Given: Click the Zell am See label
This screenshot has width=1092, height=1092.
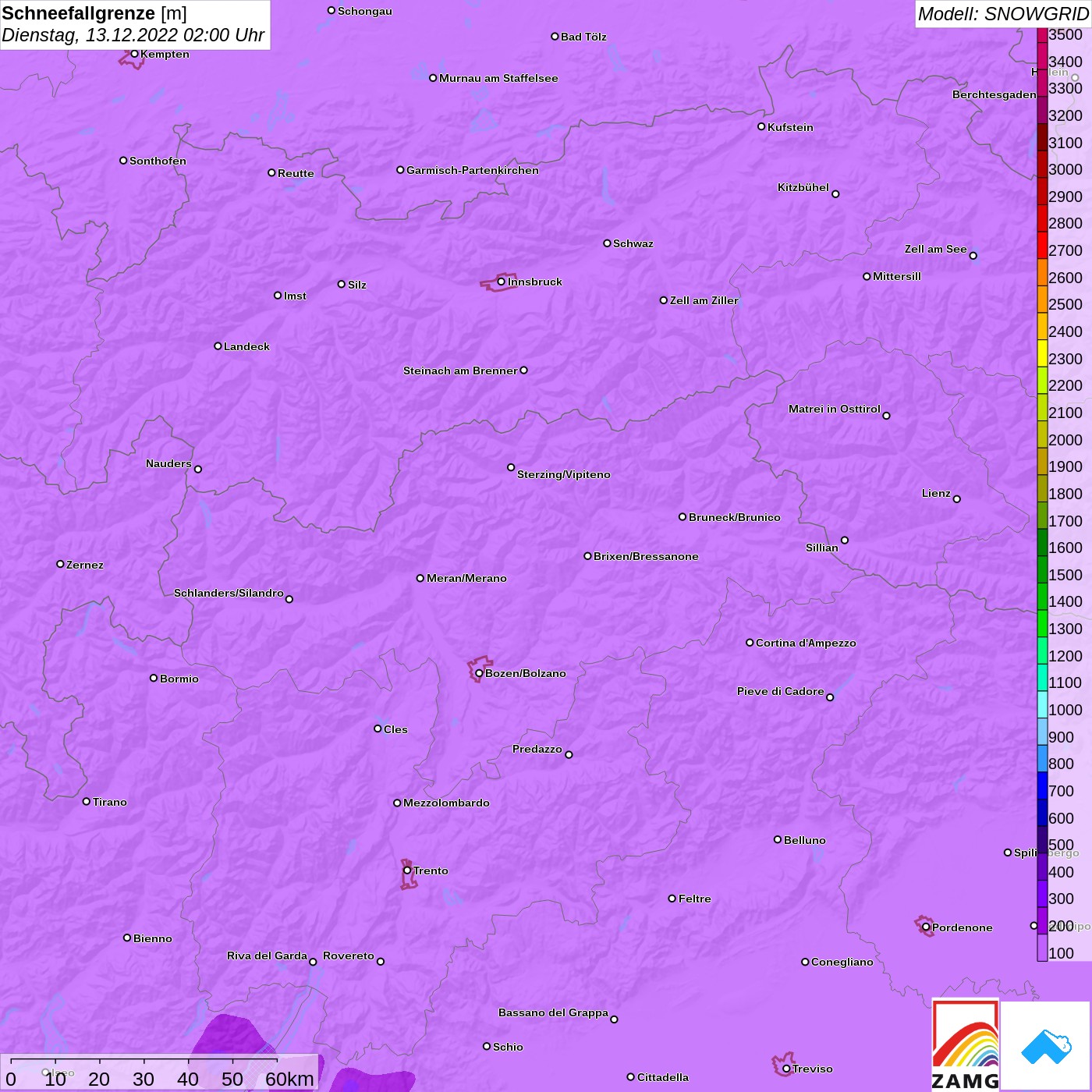Looking at the screenshot, I should [936, 249].
